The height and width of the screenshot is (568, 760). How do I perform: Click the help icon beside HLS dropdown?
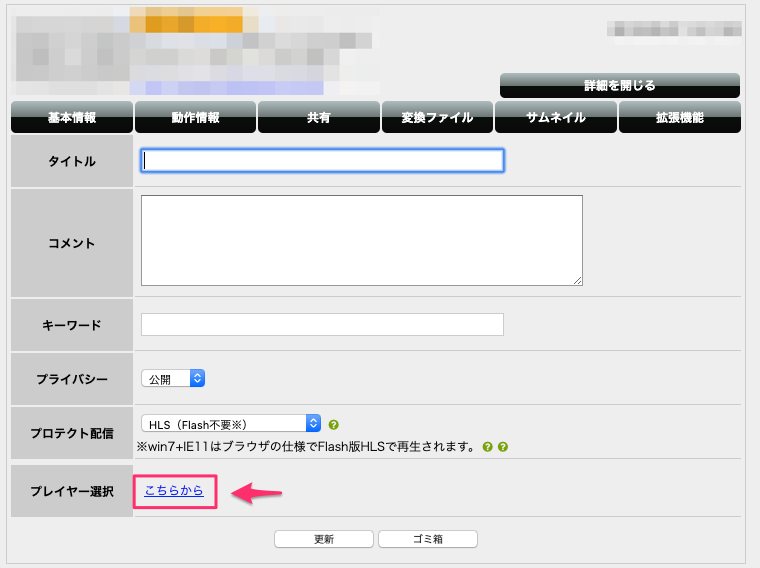(x=333, y=424)
